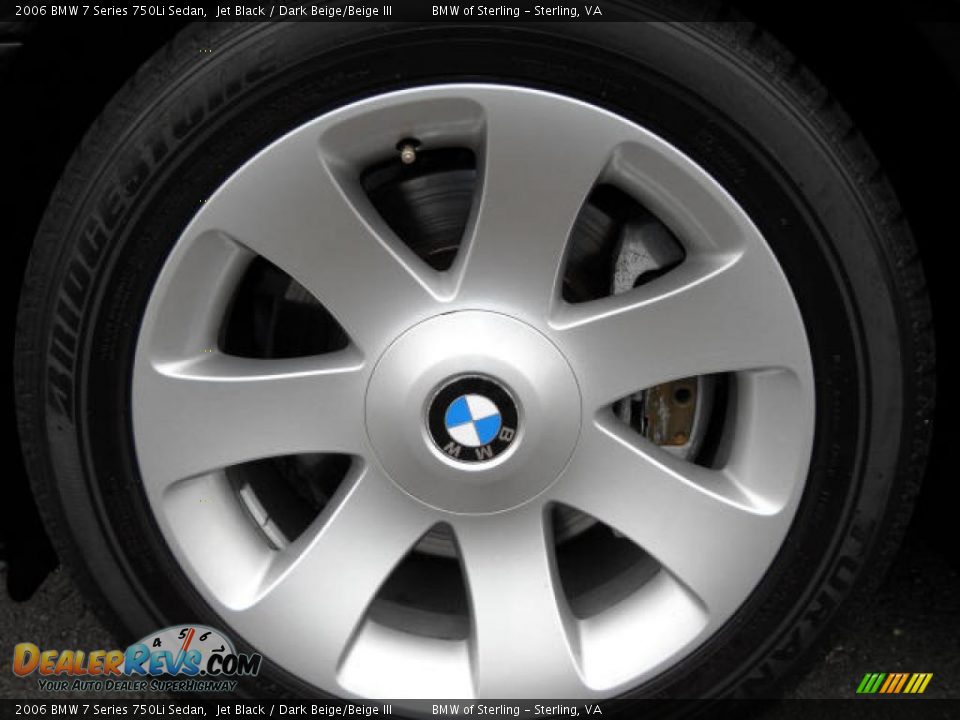Click 'Your Auto Dealer SuperHighway' tagline
960x720 pixels.
137,686
